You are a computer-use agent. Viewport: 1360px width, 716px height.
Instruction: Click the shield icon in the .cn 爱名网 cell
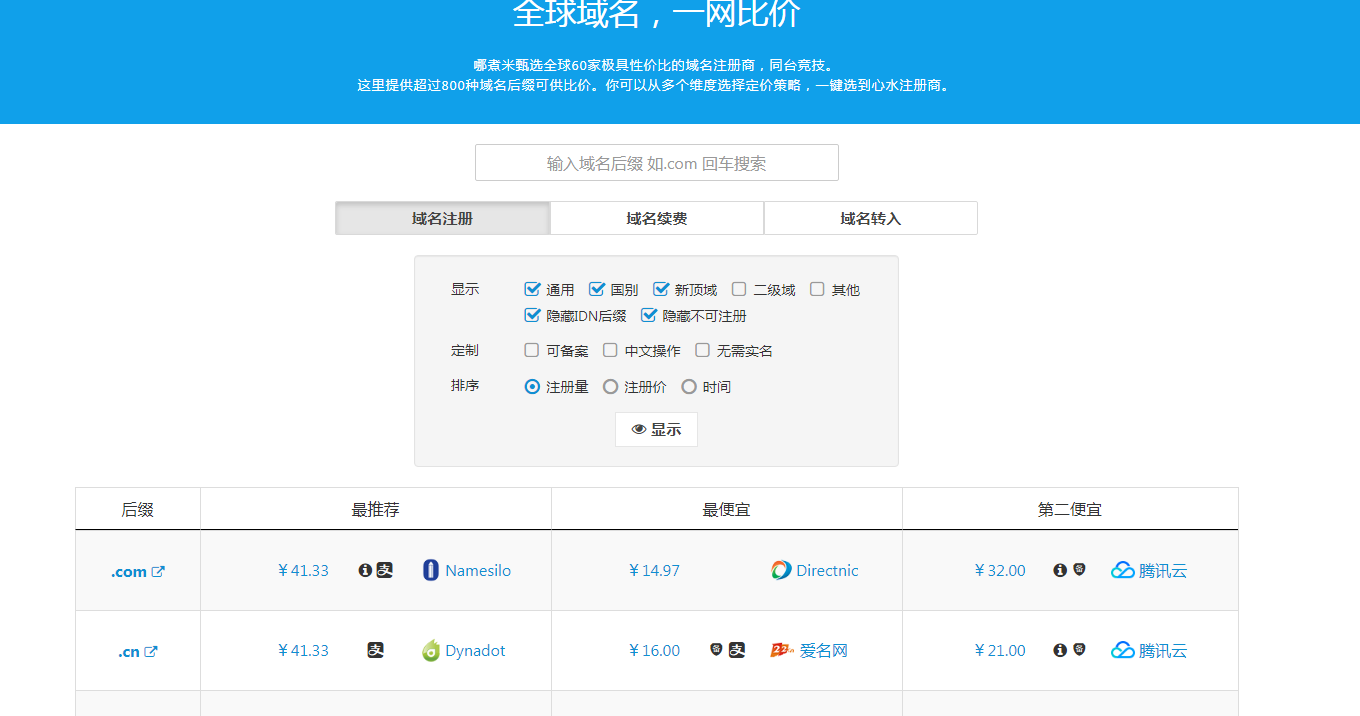tap(716, 650)
